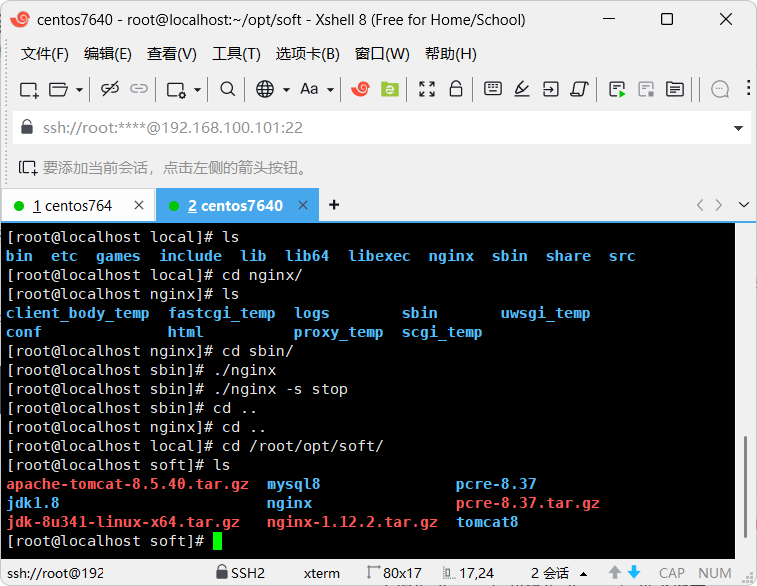Click the red Xshell swirl icon

tap(360, 89)
